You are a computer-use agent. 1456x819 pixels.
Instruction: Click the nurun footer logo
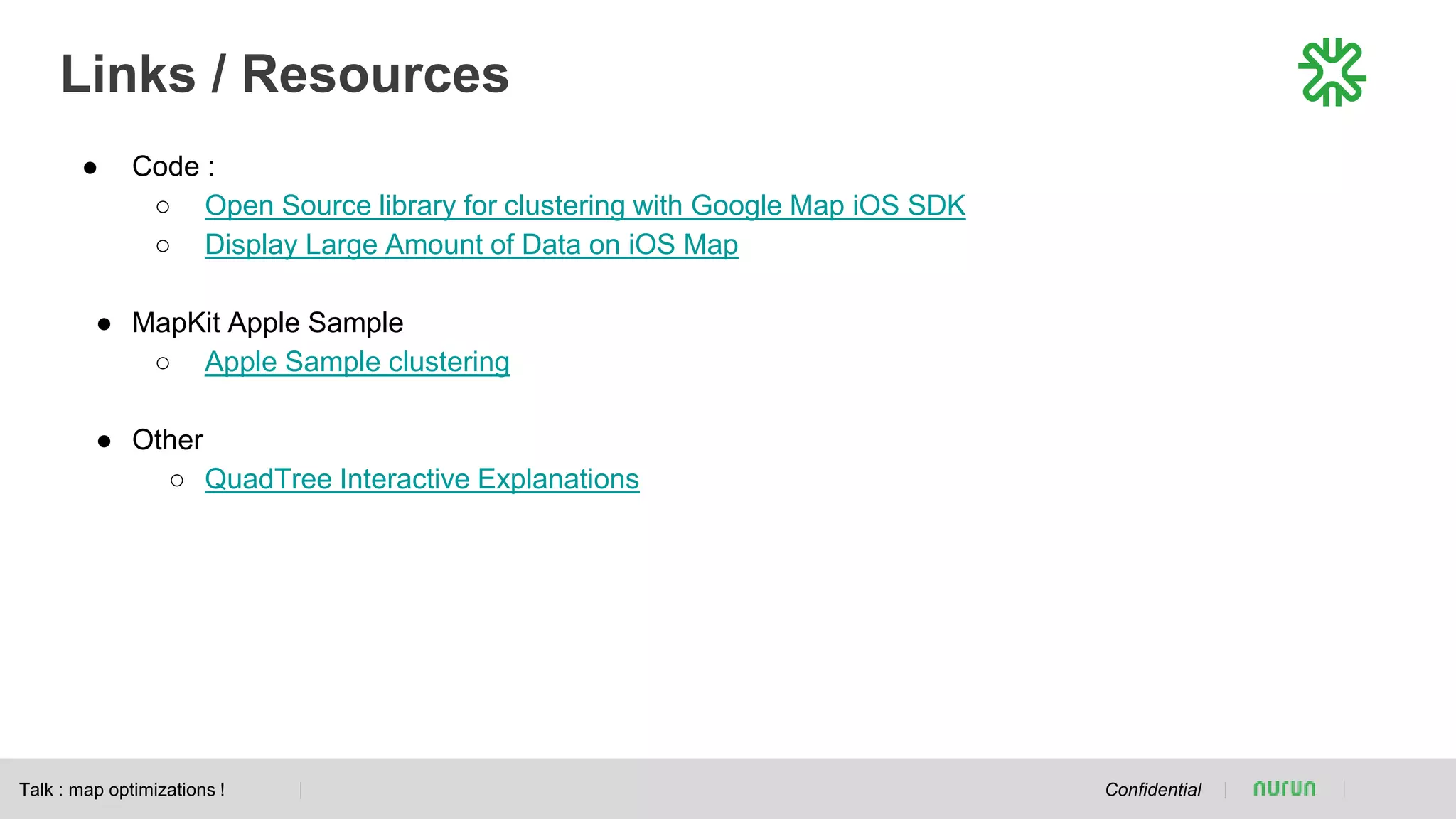pyautogui.click(x=1284, y=788)
